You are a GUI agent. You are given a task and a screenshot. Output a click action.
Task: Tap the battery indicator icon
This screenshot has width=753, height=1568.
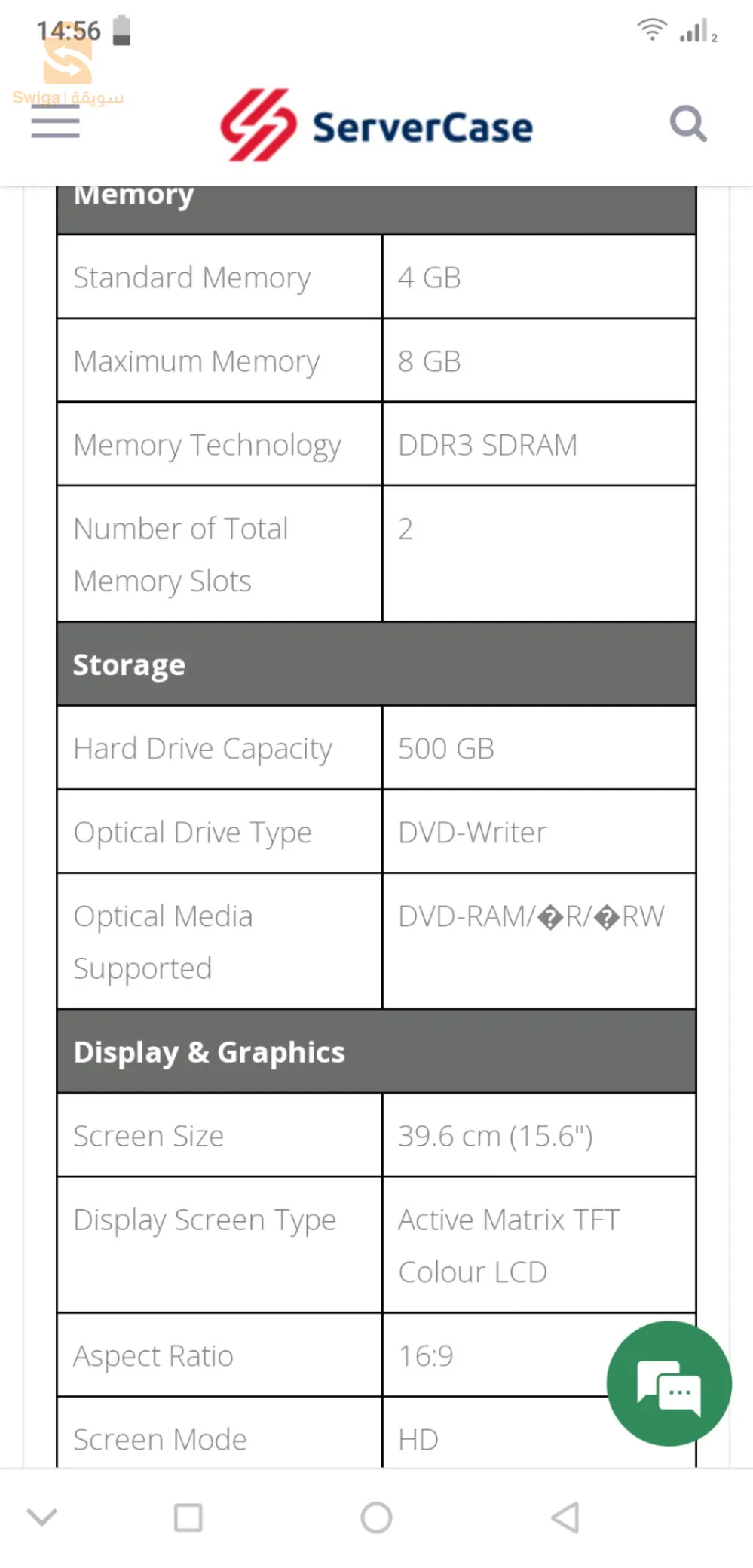coord(121,29)
